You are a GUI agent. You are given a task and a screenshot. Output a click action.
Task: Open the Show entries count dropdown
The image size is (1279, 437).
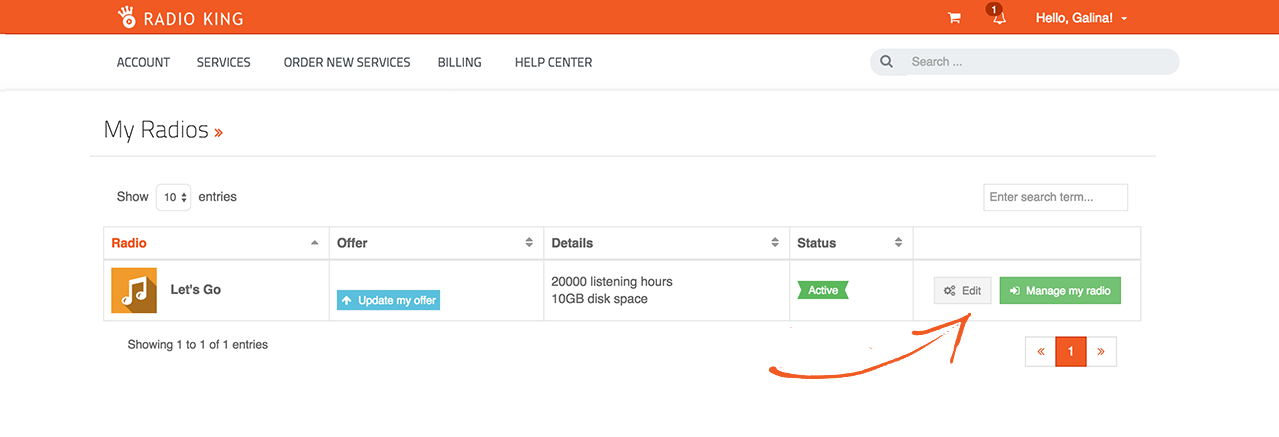173,197
